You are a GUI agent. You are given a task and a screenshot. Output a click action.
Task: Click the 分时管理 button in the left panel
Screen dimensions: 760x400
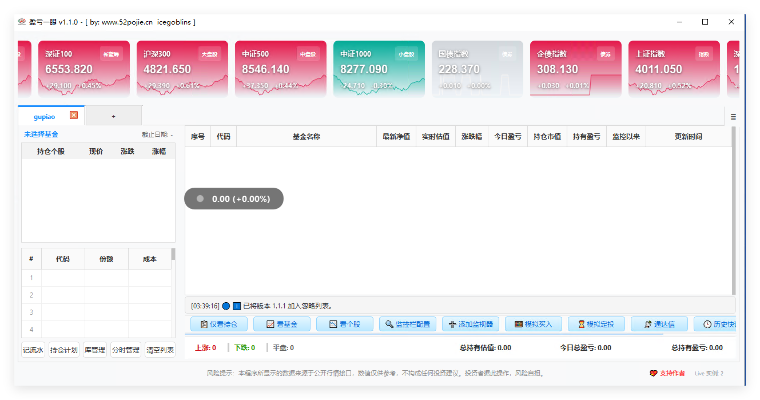[126, 350]
